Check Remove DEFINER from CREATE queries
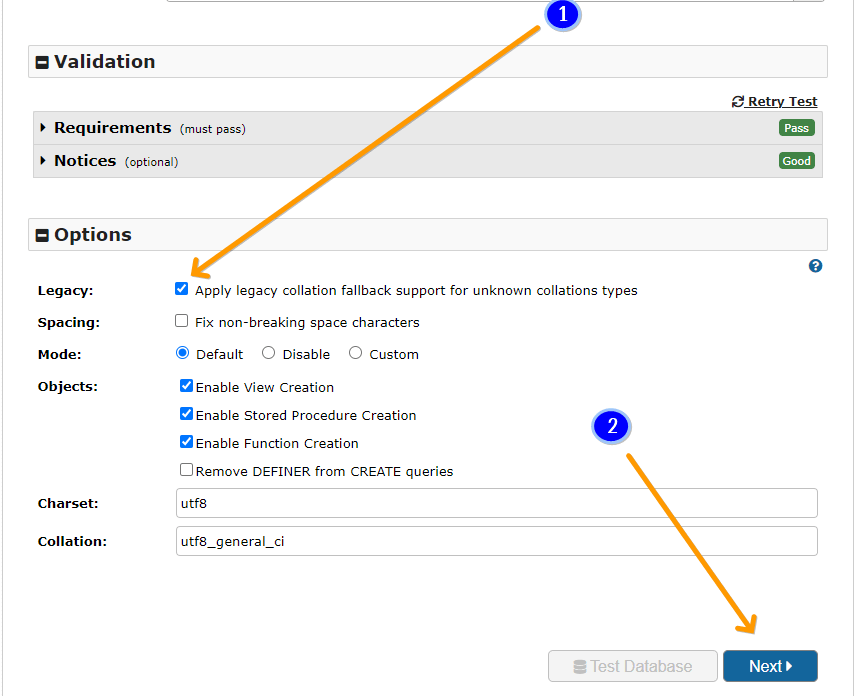 186,470
